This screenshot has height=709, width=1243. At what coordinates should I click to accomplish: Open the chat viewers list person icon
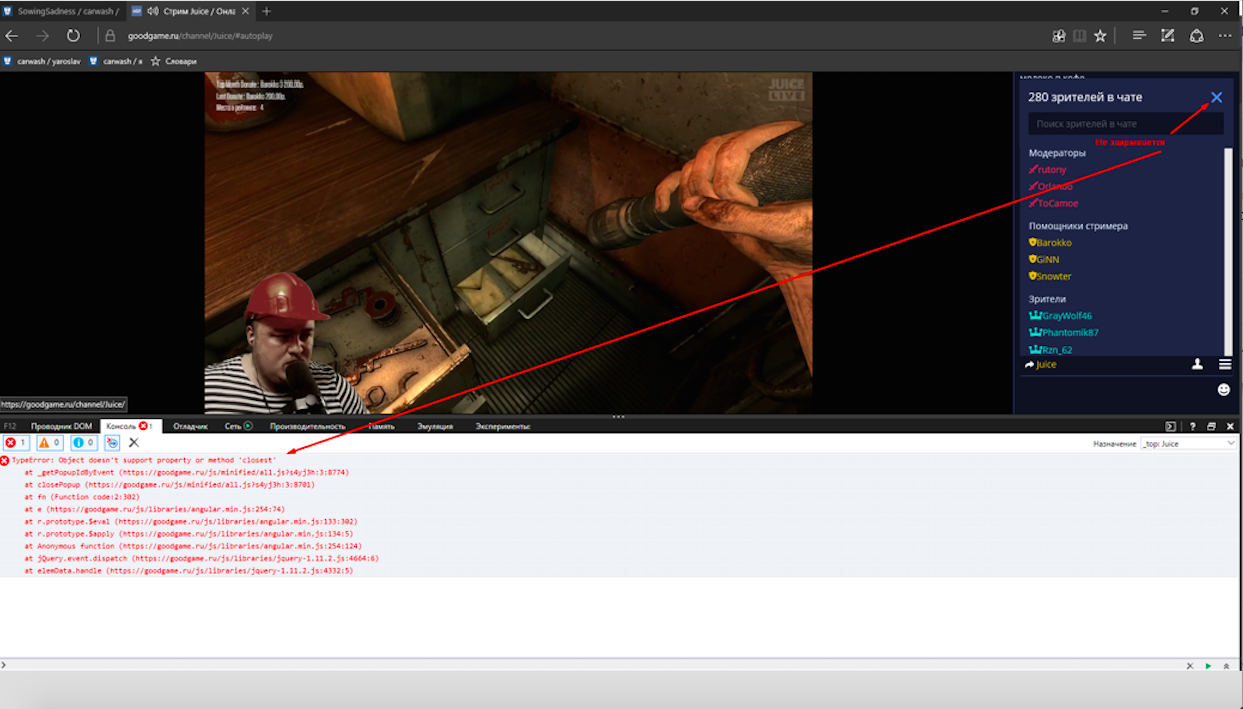[x=1198, y=365]
